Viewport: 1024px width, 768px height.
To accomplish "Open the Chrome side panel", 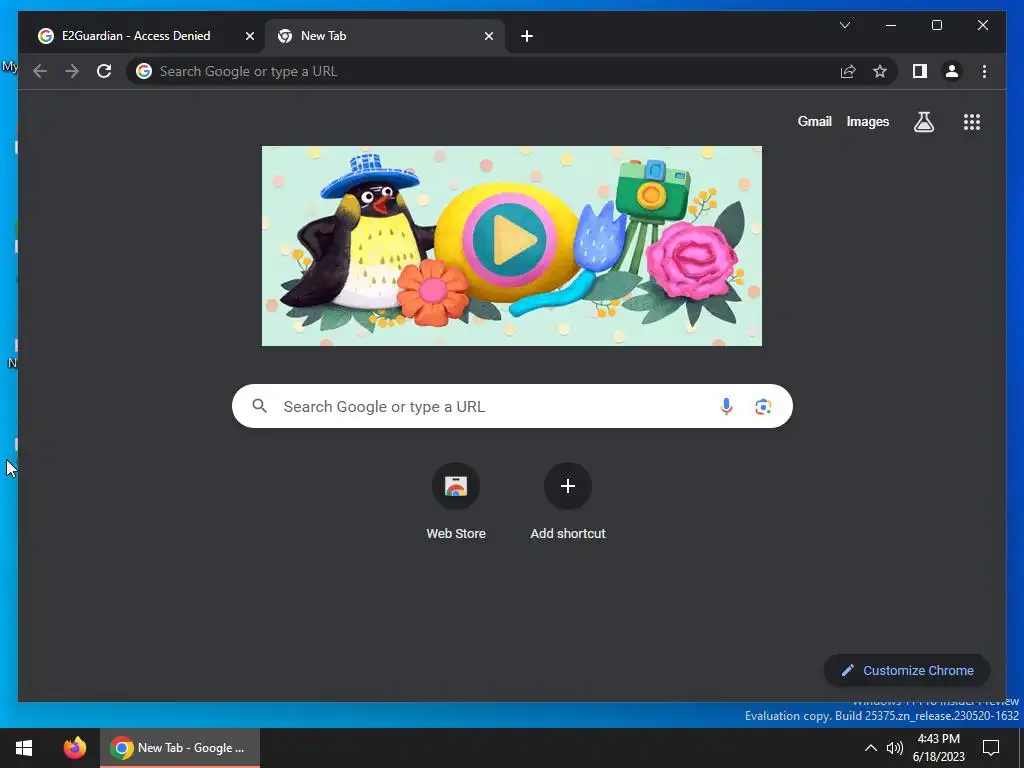I will pyautogui.click(x=920, y=71).
